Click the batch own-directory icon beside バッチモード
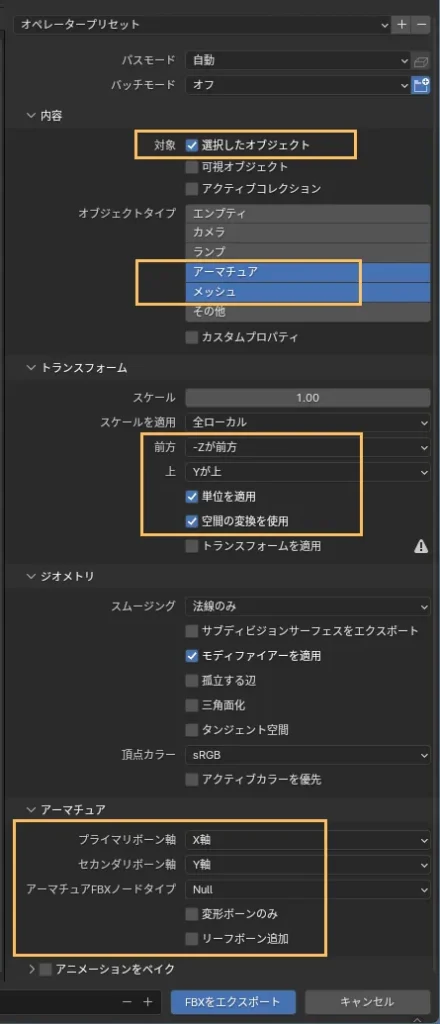The image size is (440, 1024). tap(421, 85)
